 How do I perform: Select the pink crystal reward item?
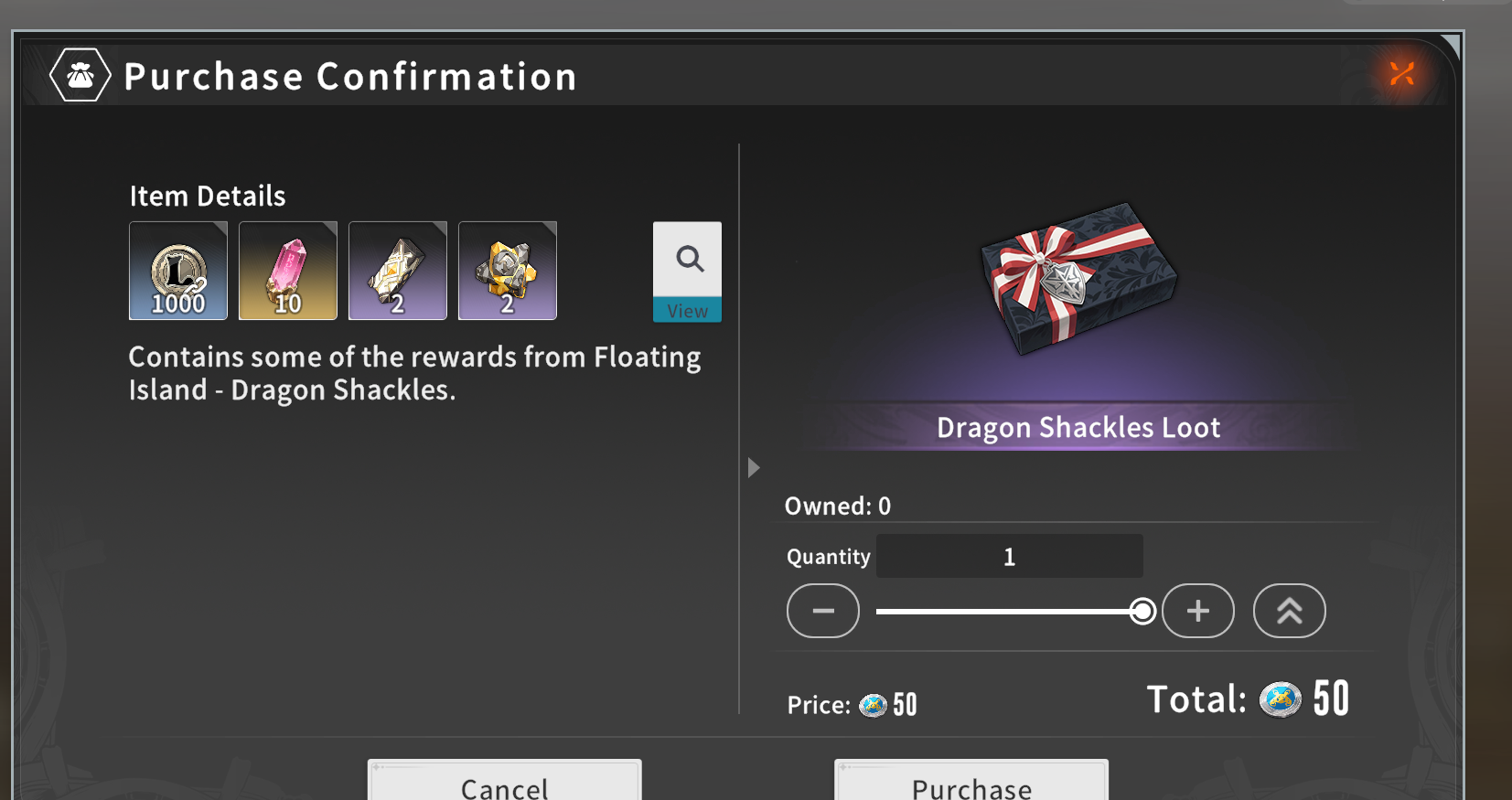click(288, 271)
